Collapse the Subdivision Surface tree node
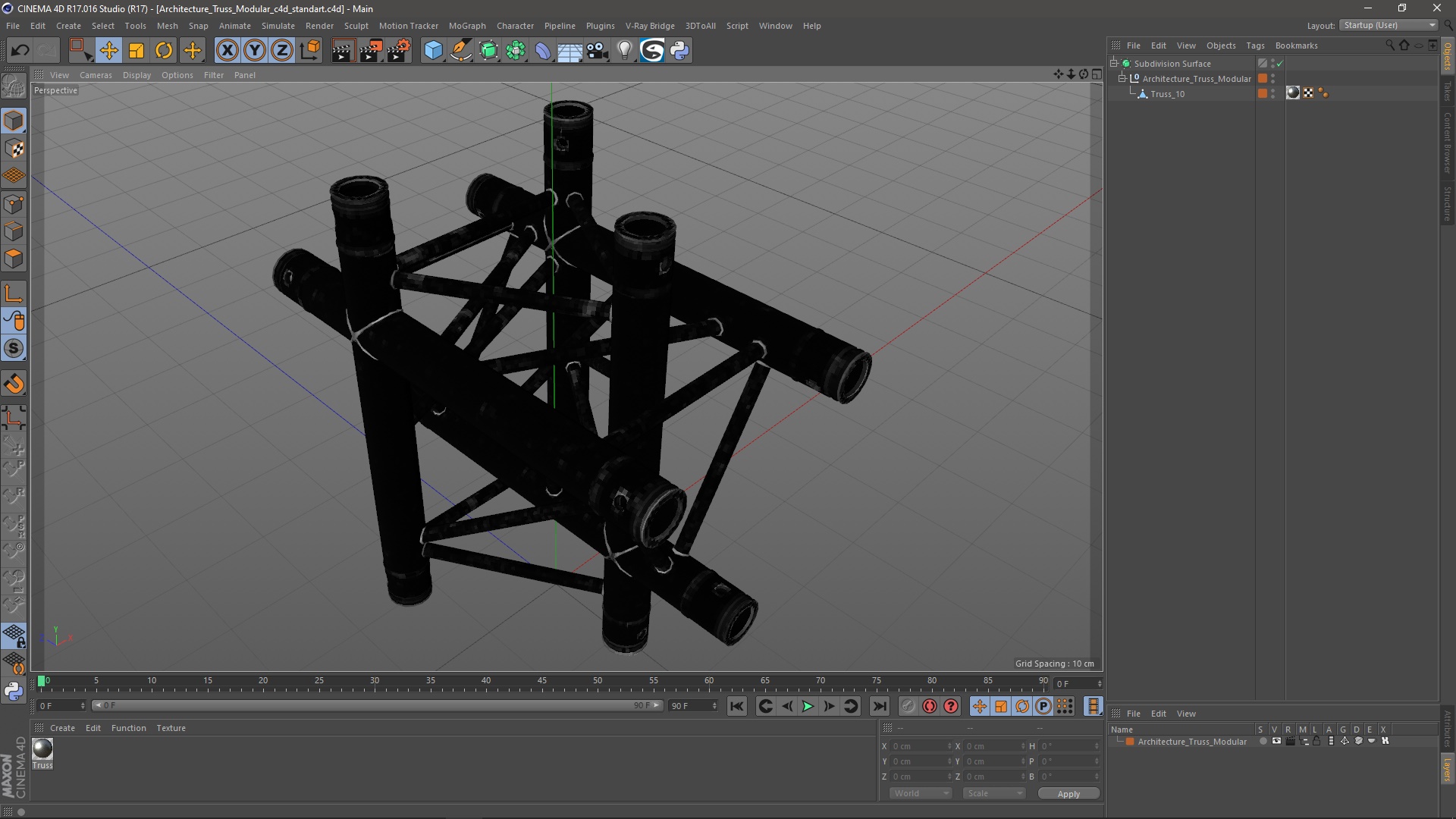Viewport: 1456px width, 819px height. point(1114,63)
